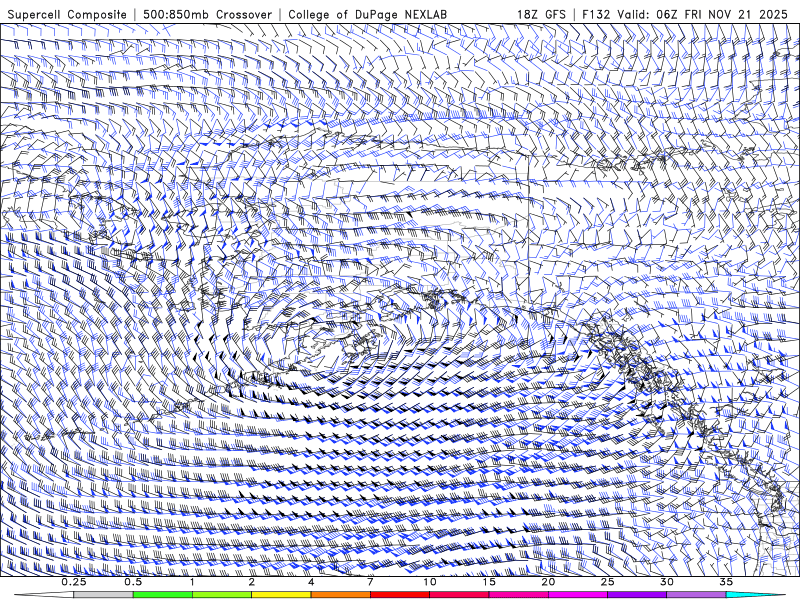Pick the hot pink swatch between 15 and 20
800x600 pixels.
point(518,595)
